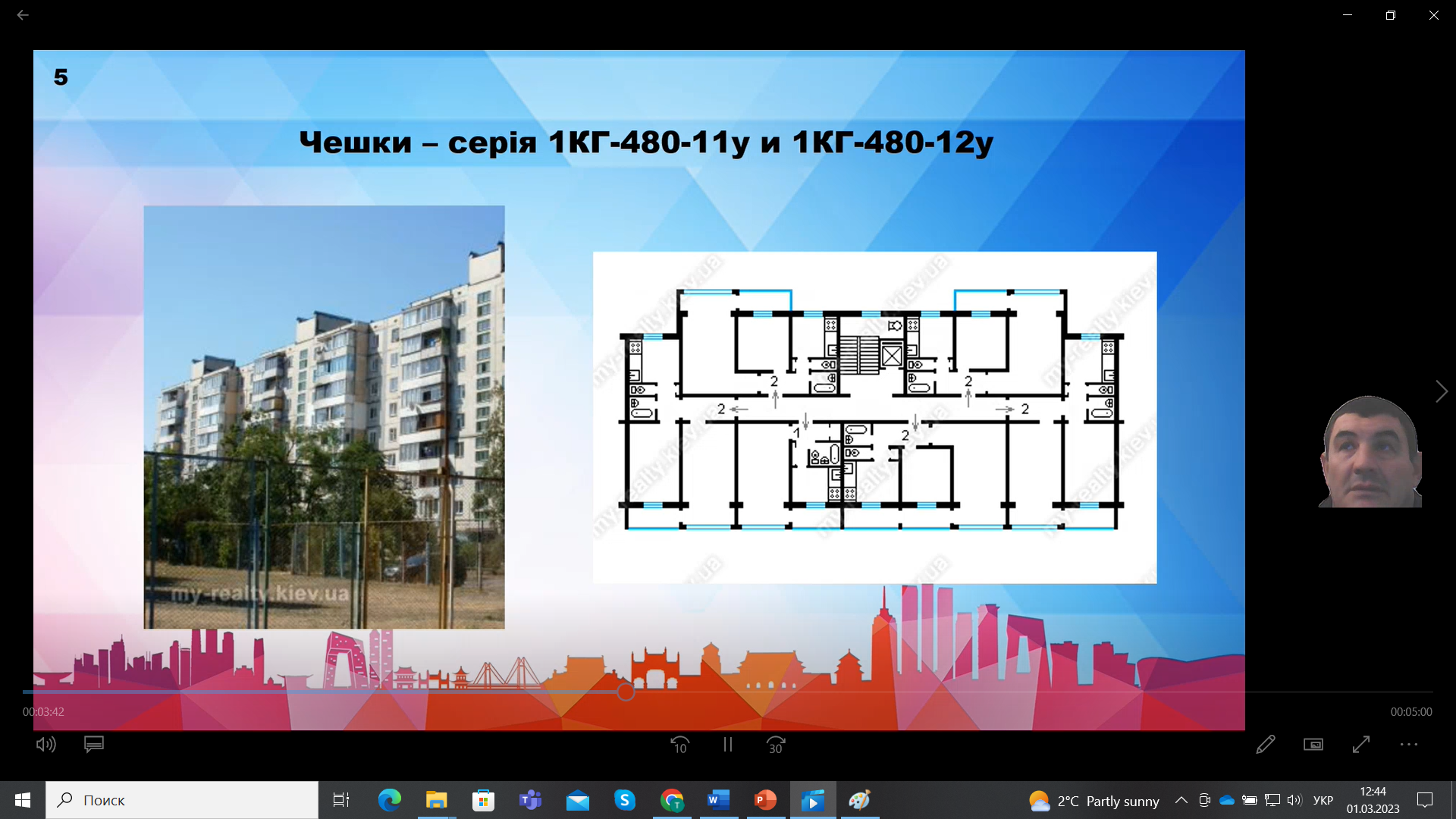Switch the УКР input language
Screen dimensions: 1456x819
tap(1323, 800)
